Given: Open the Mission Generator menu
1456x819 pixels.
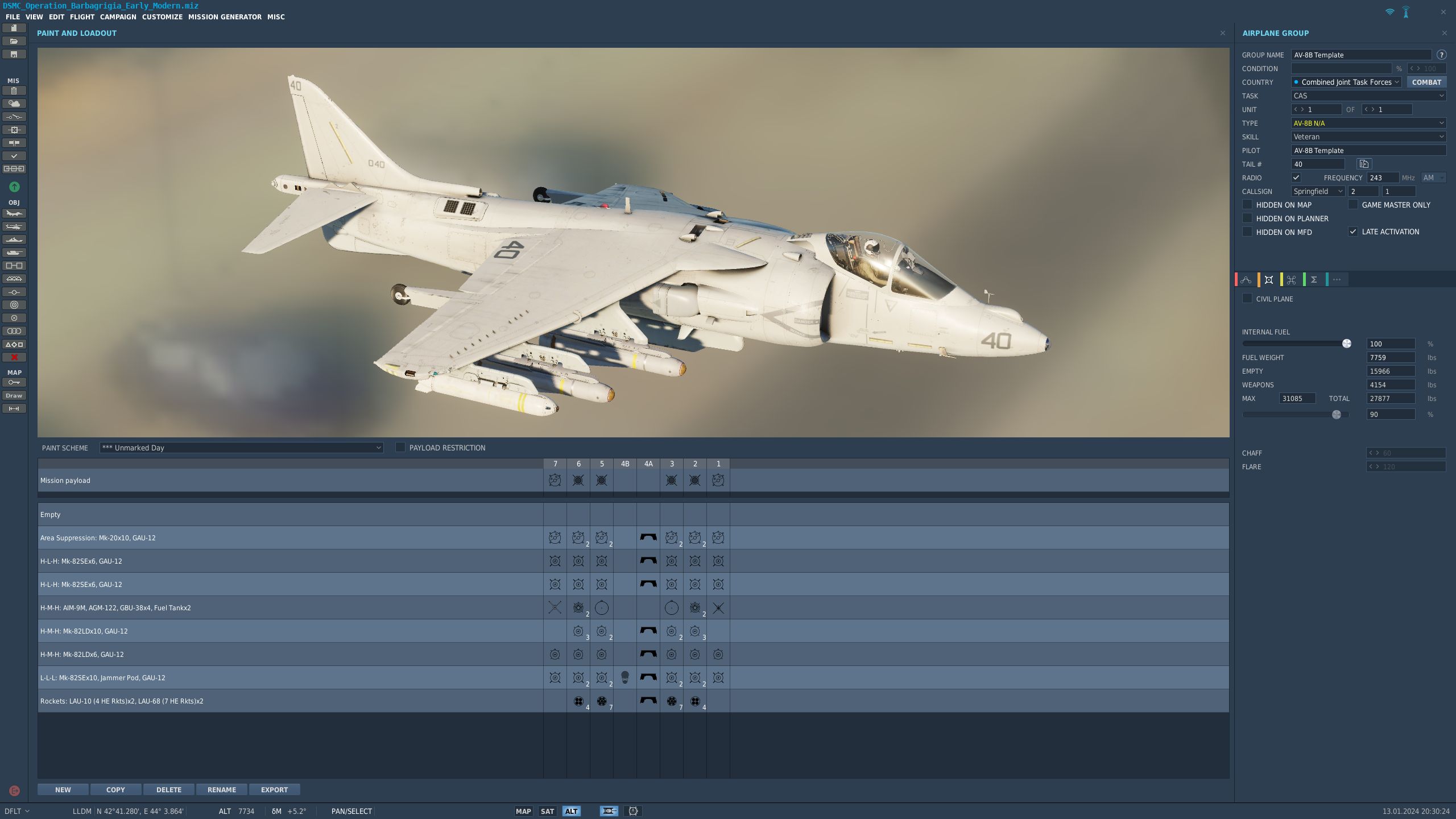Looking at the screenshot, I should pos(225,16).
